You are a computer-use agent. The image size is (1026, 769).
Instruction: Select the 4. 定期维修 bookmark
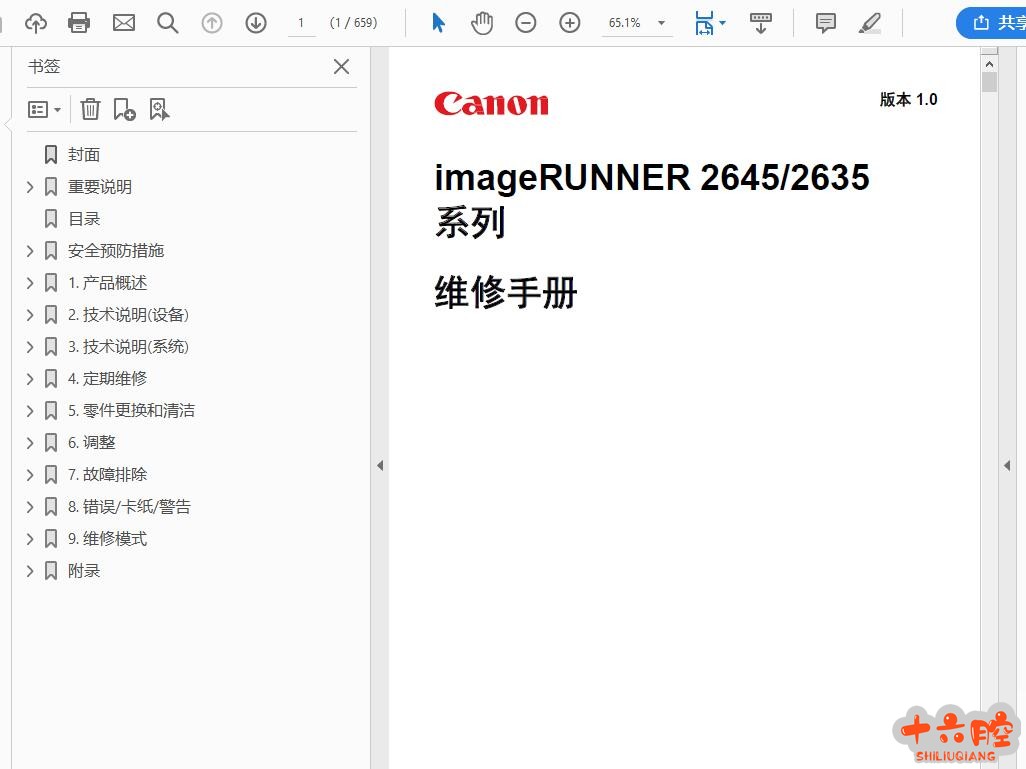pos(107,379)
